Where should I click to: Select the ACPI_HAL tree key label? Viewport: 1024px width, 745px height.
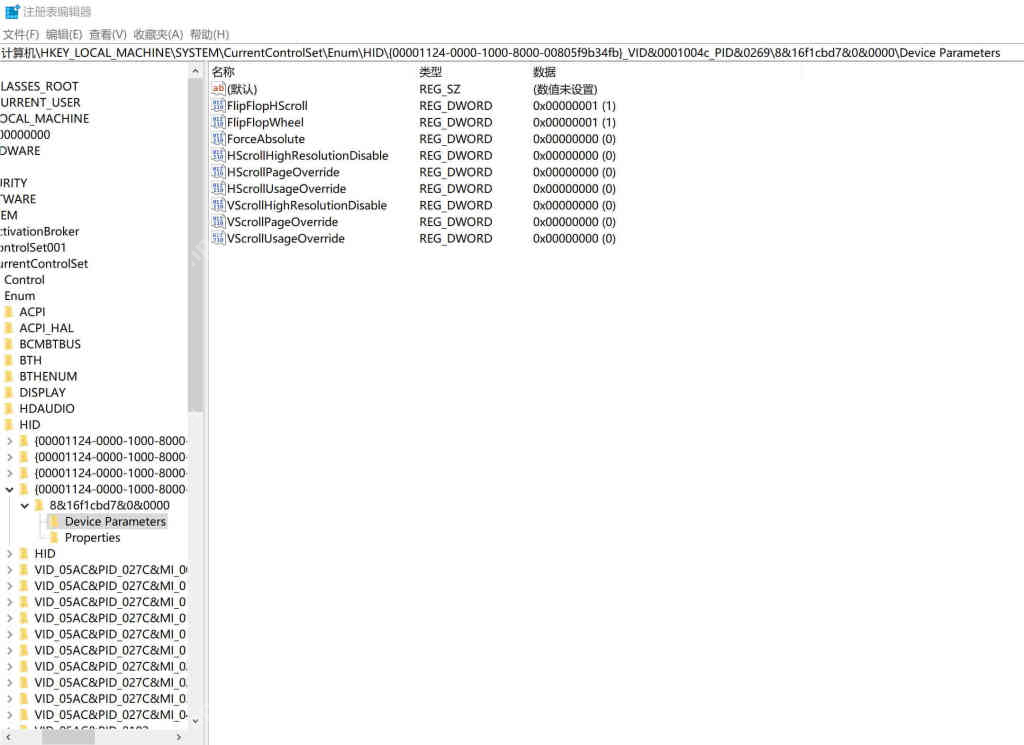pyautogui.click(x=46, y=328)
